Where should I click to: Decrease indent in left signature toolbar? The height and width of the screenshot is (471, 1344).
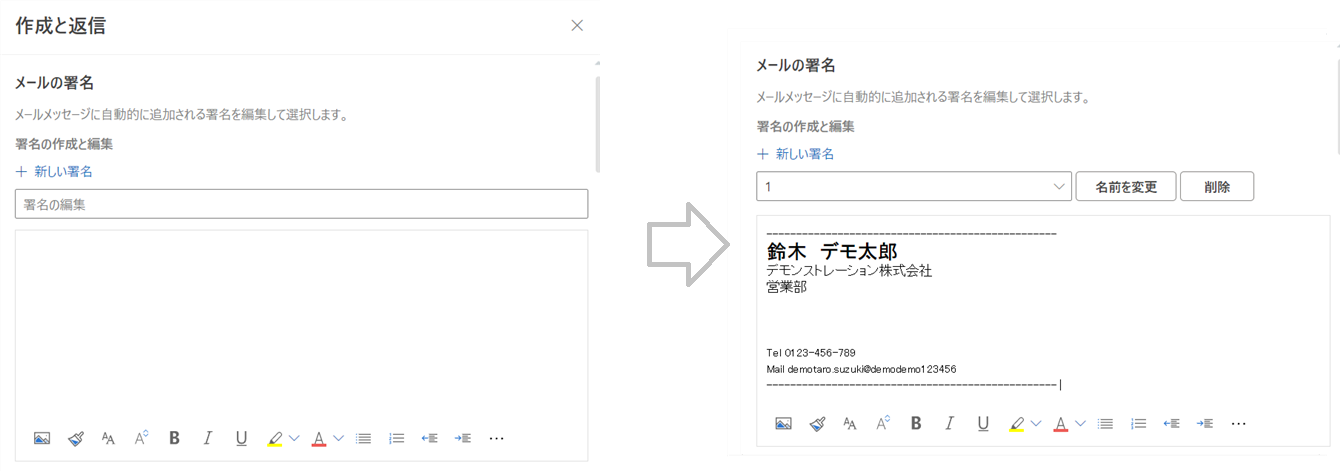point(429,438)
